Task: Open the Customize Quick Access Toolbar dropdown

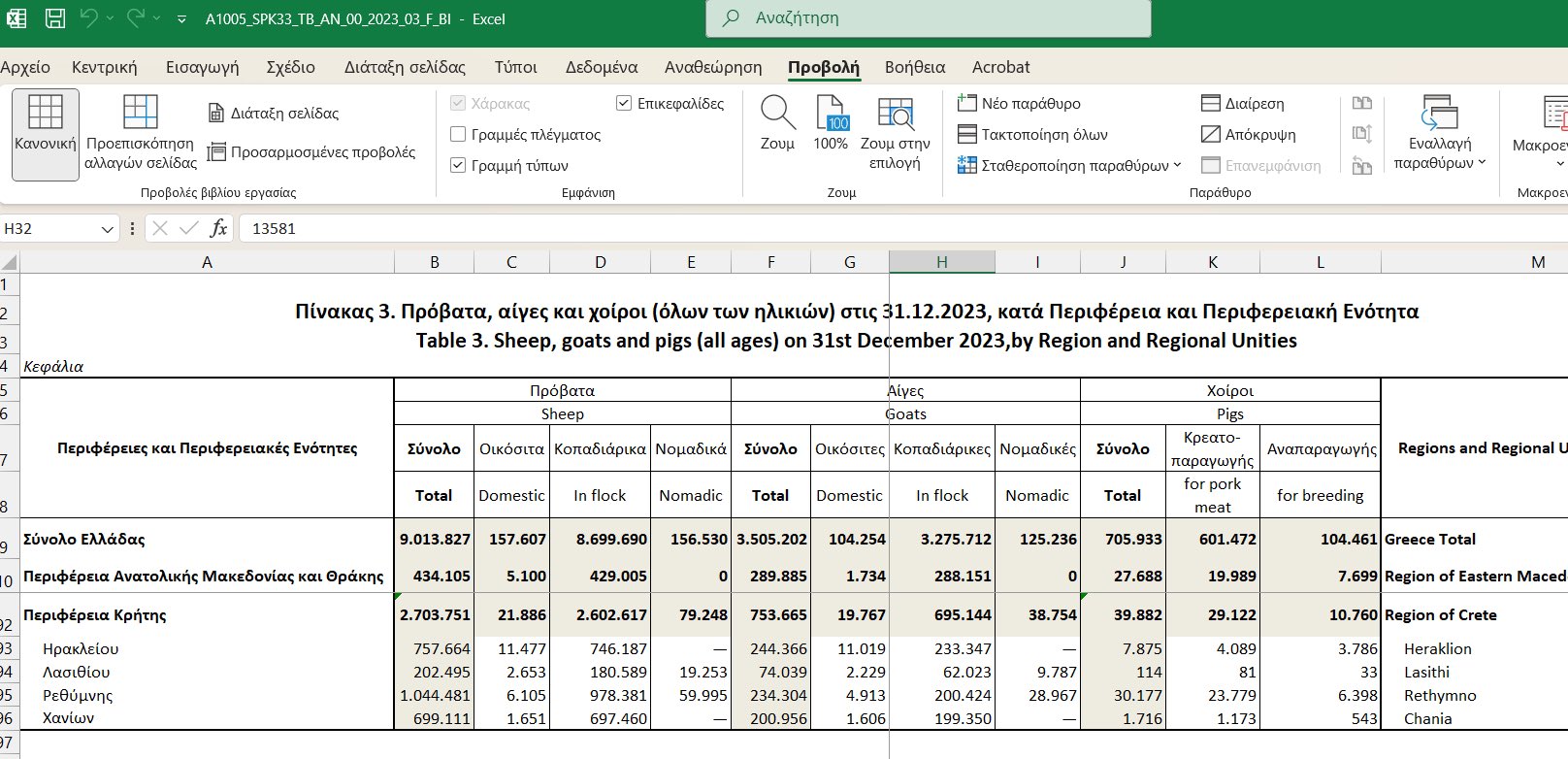Action: coord(182,19)
